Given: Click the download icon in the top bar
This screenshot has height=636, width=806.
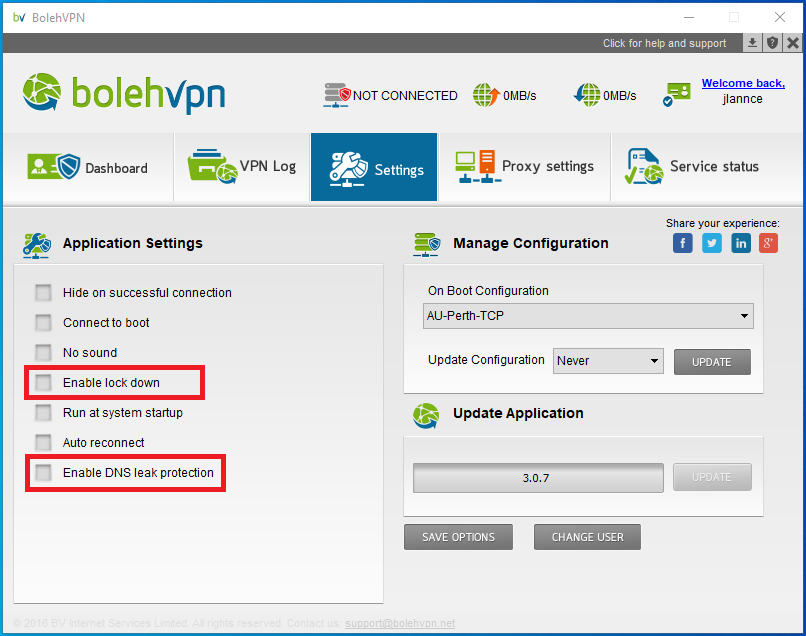Looking at the screenshot, I should [752, 43].
